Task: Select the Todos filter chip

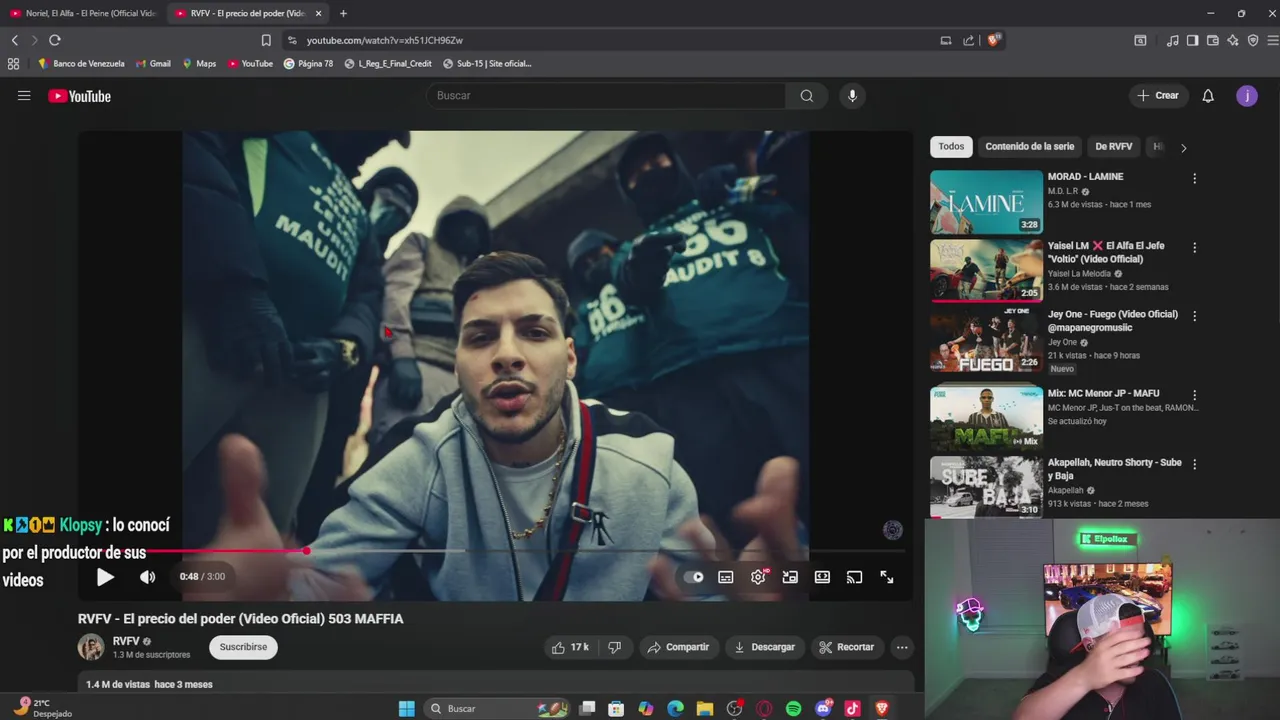Action: click(951, 146)
